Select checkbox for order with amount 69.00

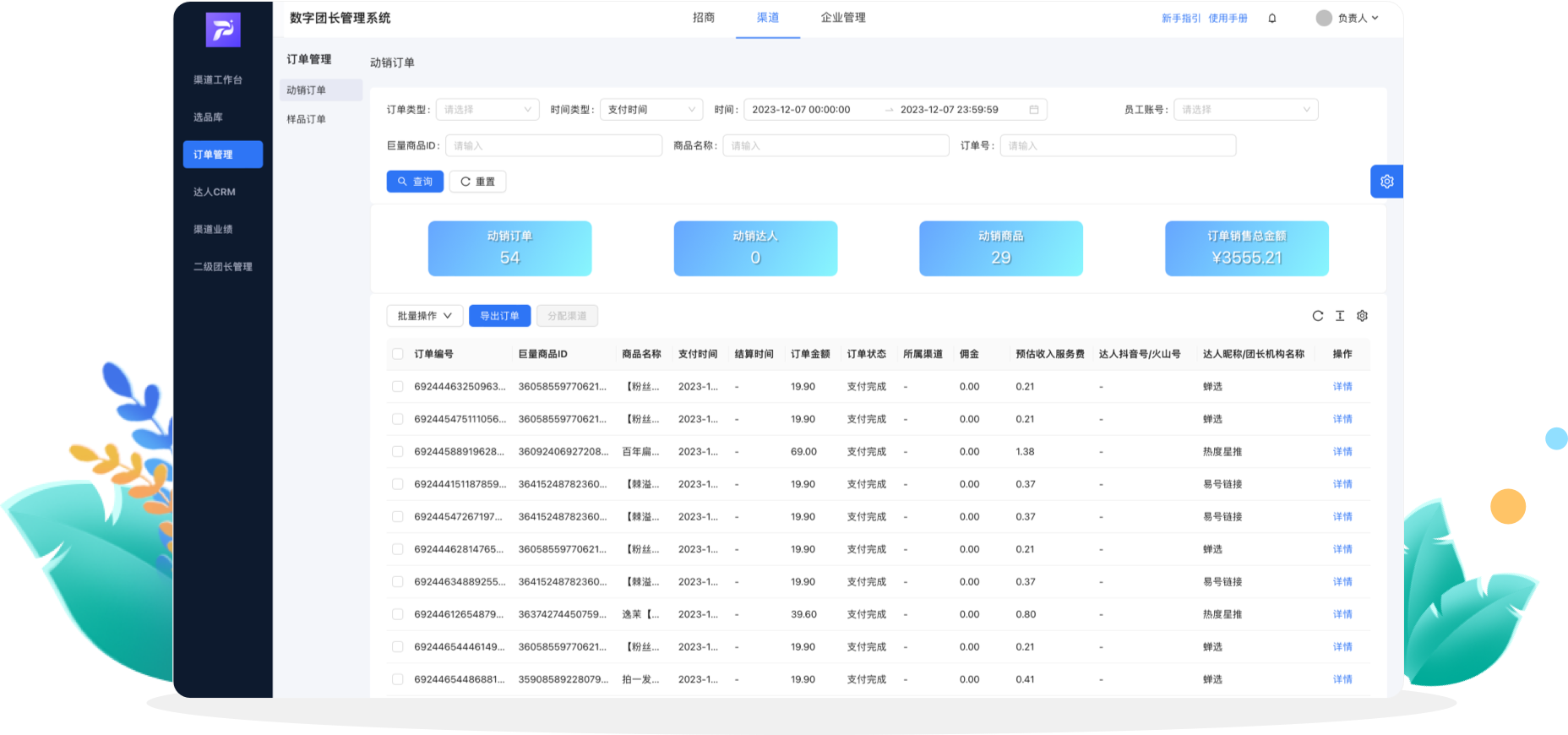point(398,452)
